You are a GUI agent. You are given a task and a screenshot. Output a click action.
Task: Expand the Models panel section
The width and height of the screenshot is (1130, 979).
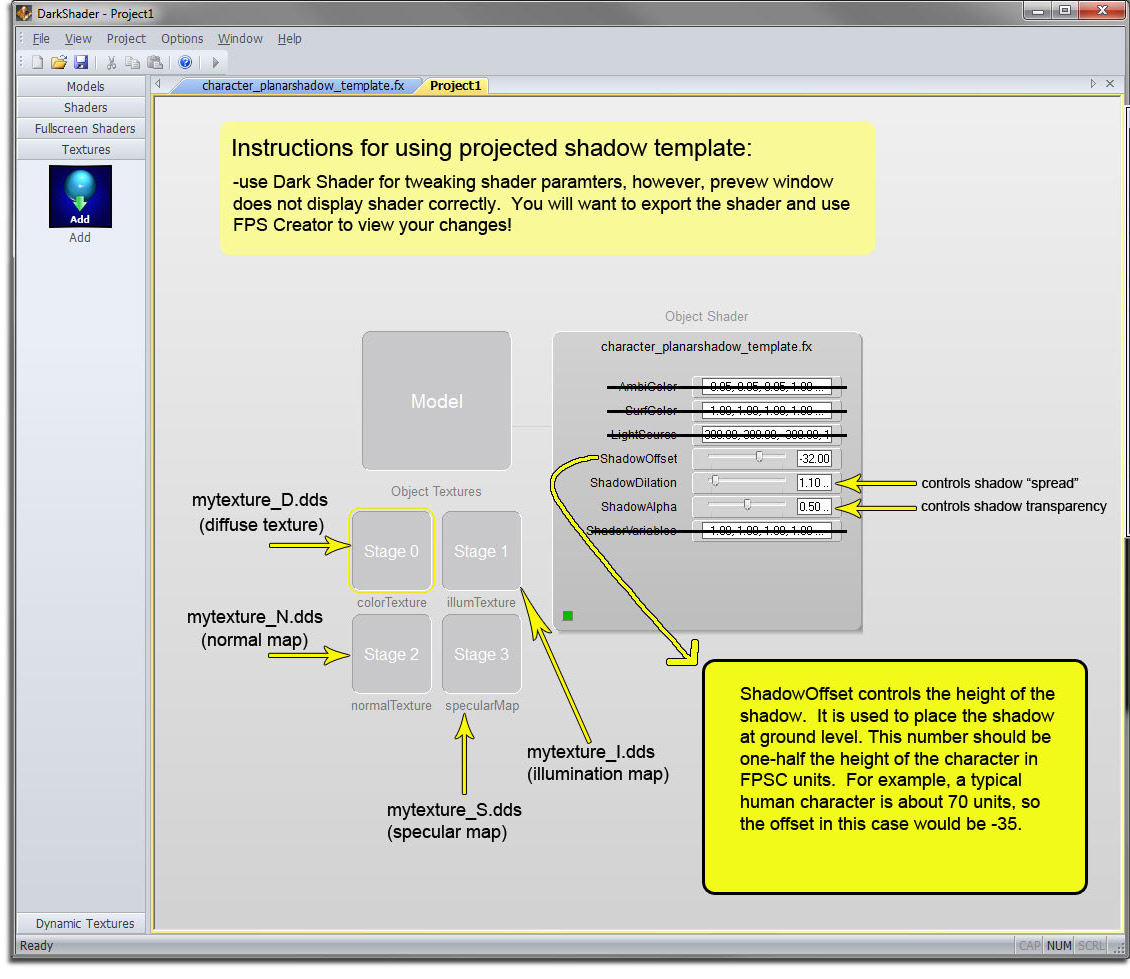[86, 87]
